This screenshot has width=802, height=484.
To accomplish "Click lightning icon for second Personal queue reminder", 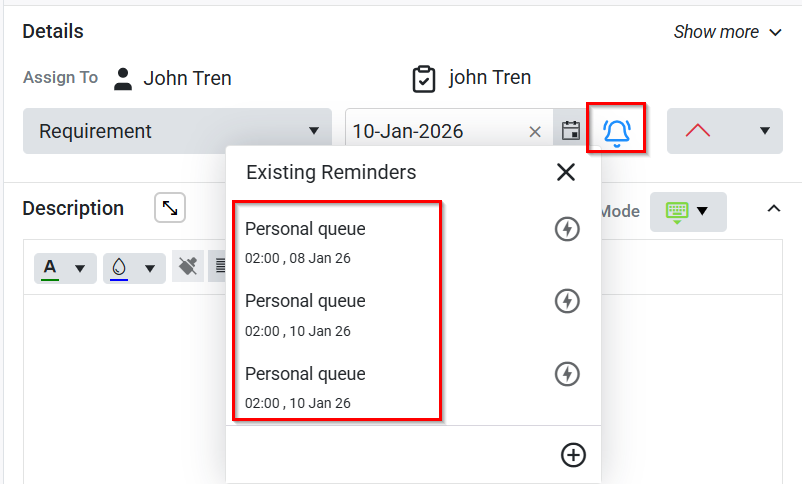I will 567,301.
